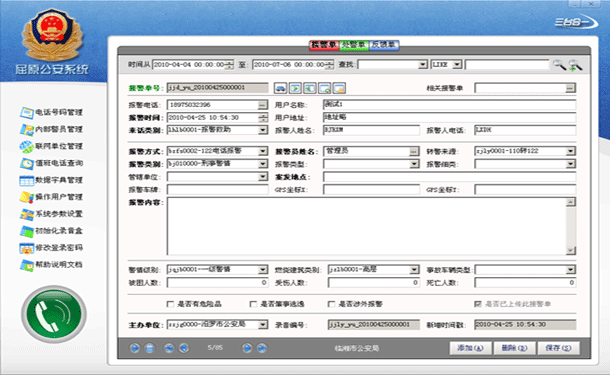
Task: Click the blue list icon in the bottom bar
Action: pyautogui.click(x=149, y=348)
